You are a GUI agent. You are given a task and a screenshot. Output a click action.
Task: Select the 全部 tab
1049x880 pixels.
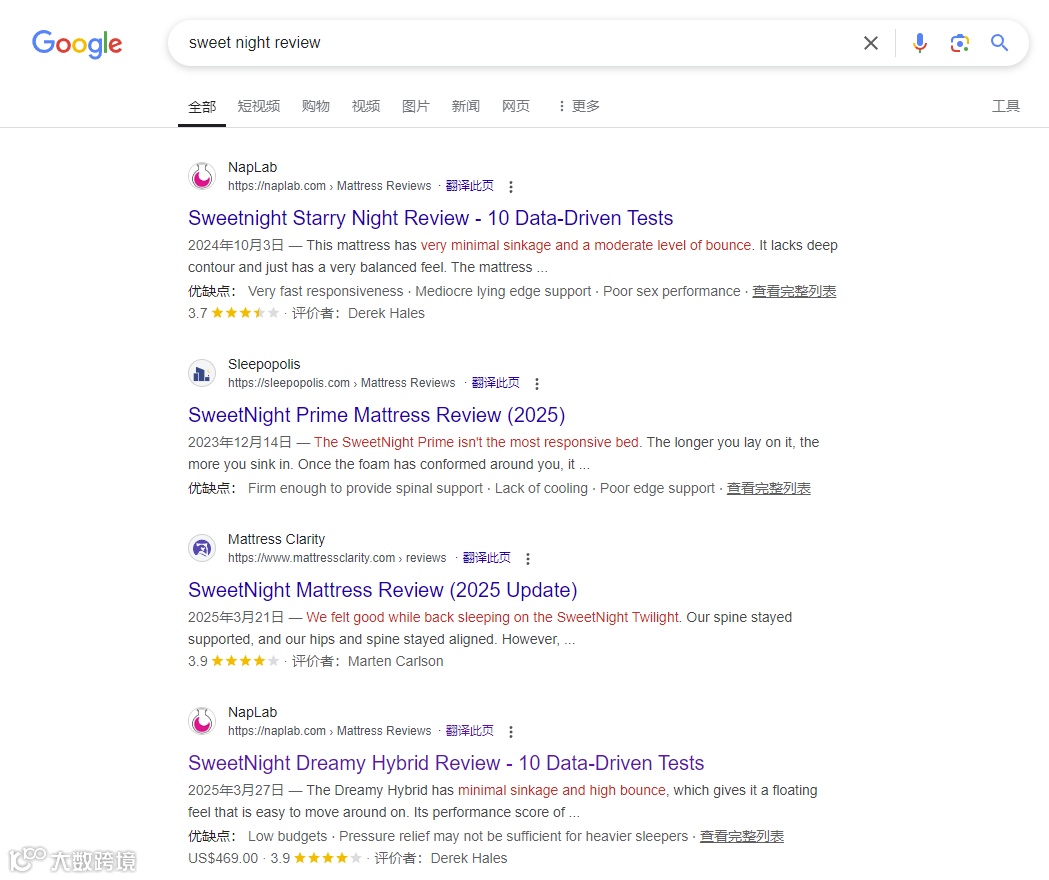202,106
